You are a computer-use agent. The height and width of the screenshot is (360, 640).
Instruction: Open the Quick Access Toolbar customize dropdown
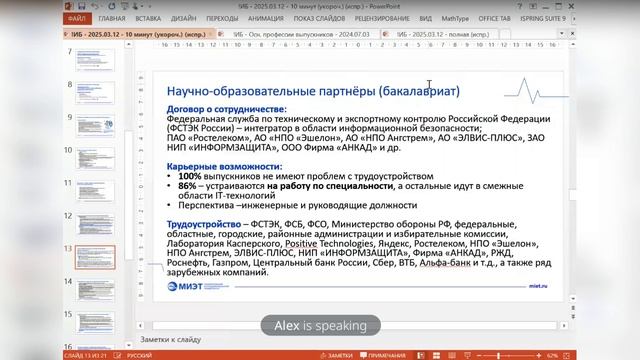[x=150, y=6]
